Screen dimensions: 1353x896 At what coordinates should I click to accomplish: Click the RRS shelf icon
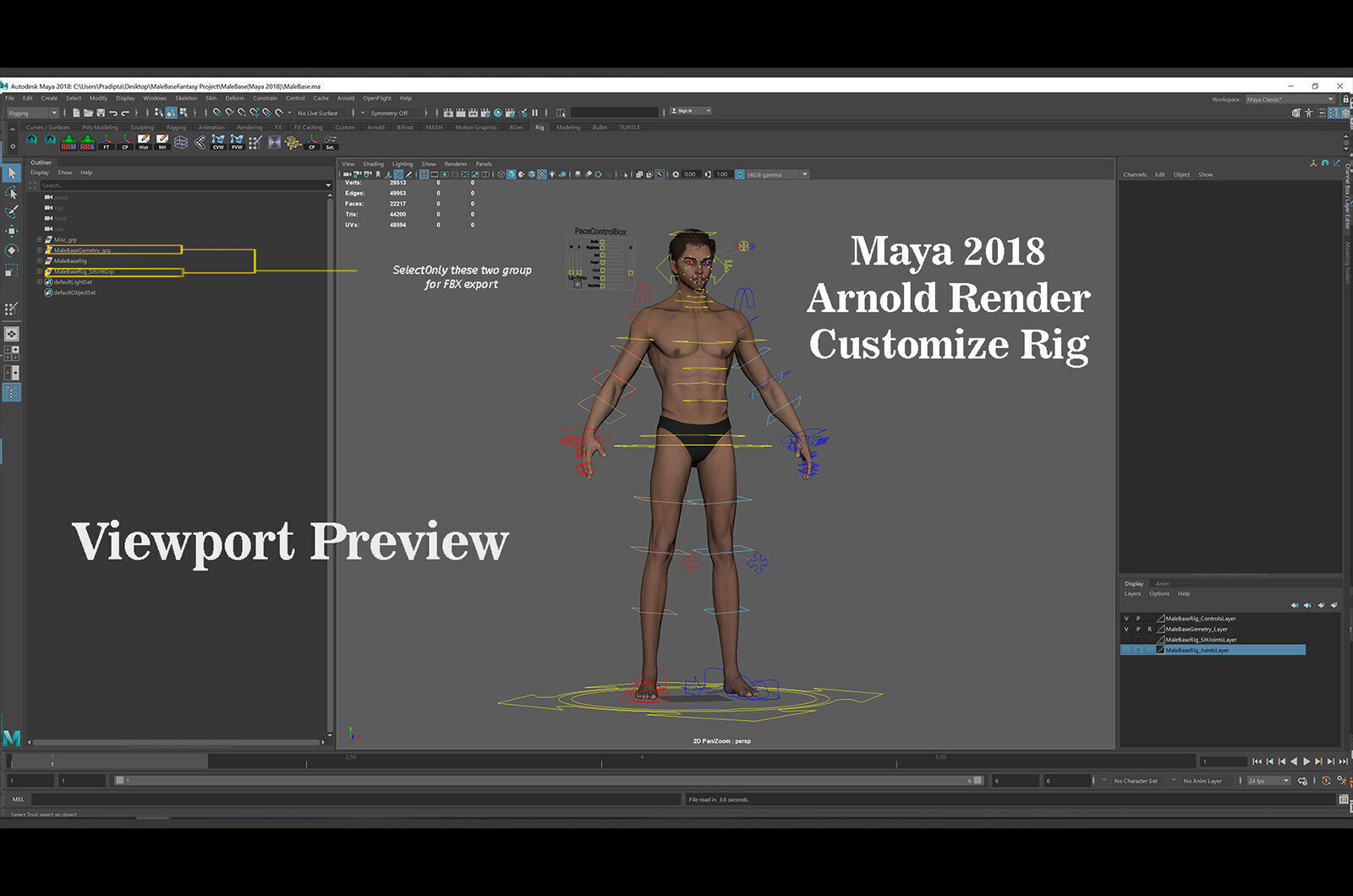(87, 142)
